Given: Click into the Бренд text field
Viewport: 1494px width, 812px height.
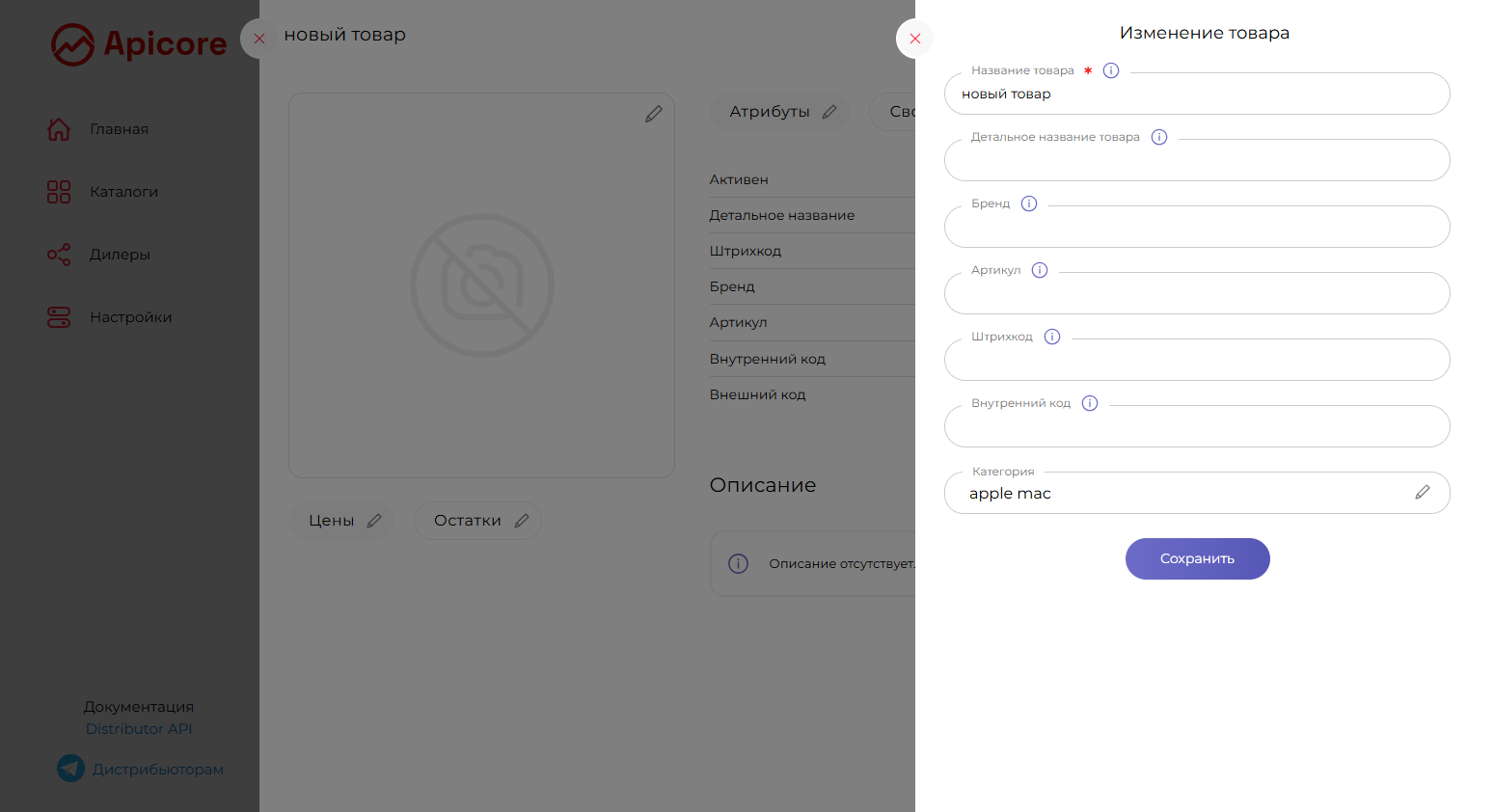Looking at the screenshot, I should [x=1196, y=228].
